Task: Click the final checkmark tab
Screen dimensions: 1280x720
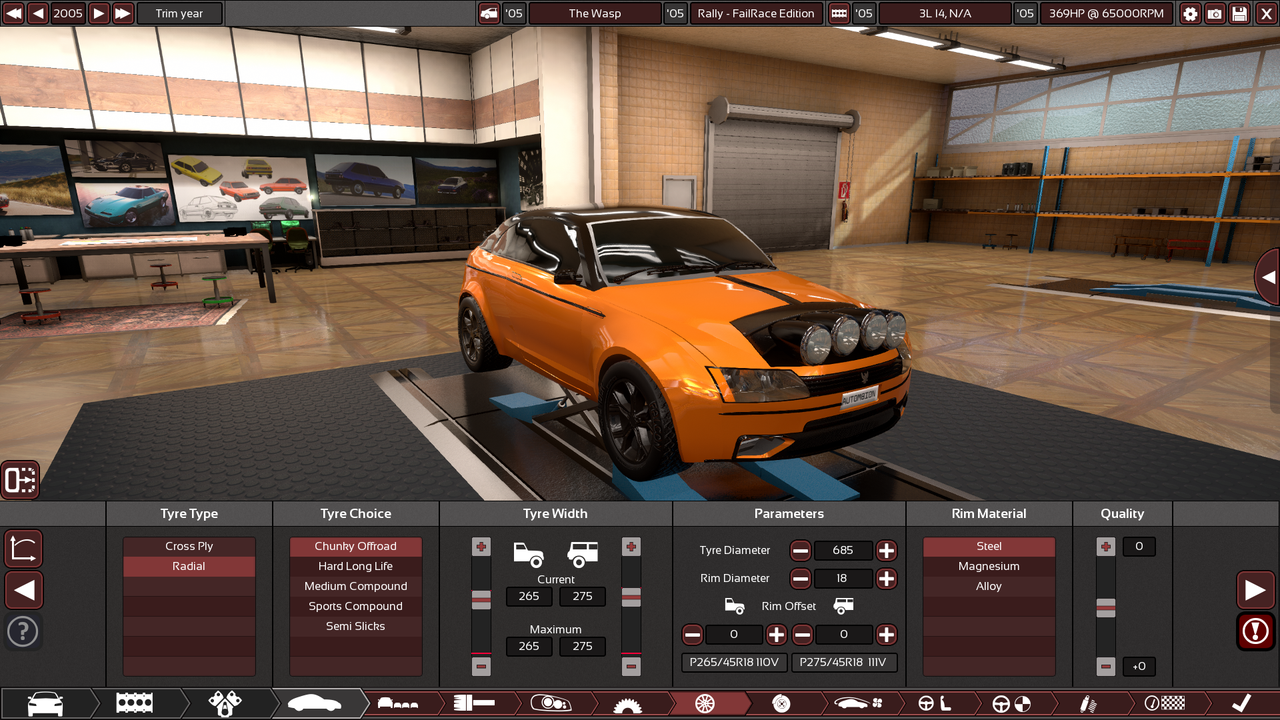Action: (1241, 704)
